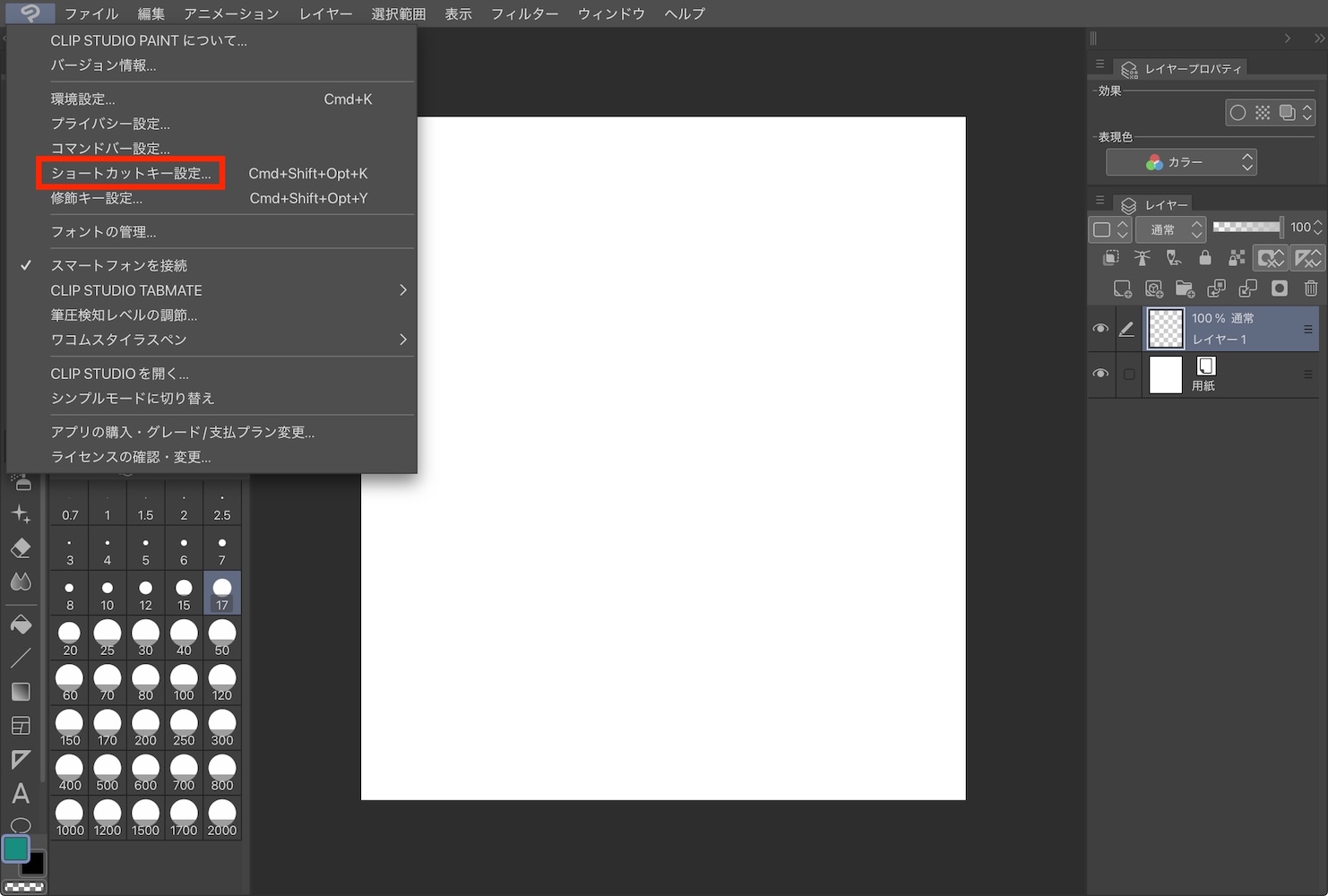
Task: Toggle Lock layer padlock
Action: [1205, 258]
